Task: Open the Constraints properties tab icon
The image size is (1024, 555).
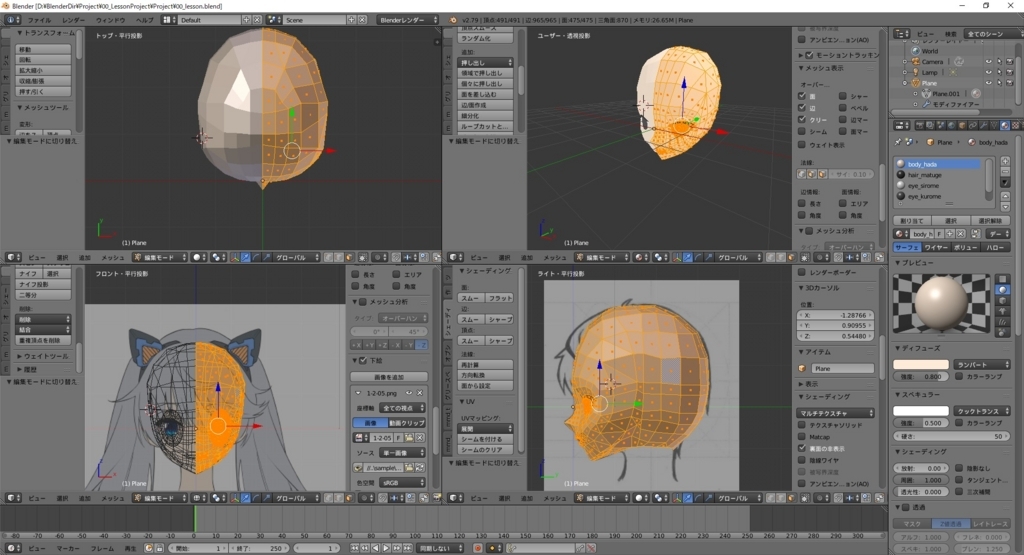Action: point(972,125)
